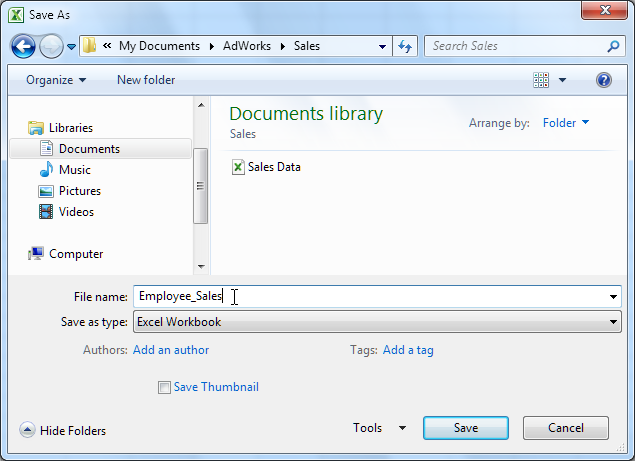Click navigation pane scroll down arrow
635x461 pixels.
(x=201, y=266)
